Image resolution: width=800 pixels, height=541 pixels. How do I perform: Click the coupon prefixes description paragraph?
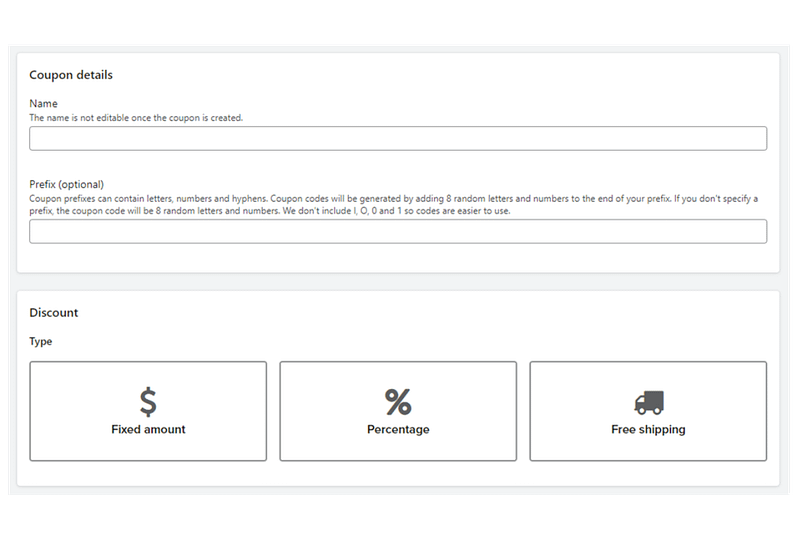[x=393, y=205]
